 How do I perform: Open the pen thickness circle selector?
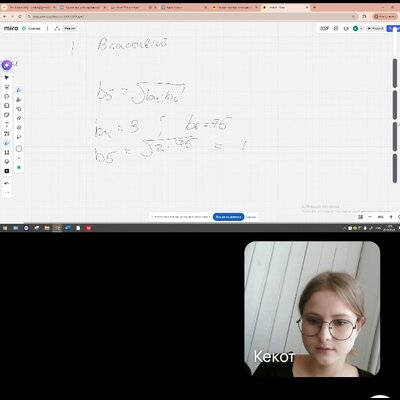19,149
